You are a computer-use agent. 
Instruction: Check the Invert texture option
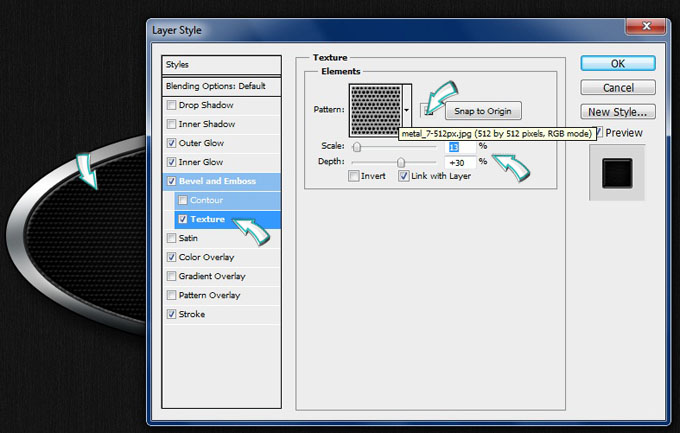(354, 176)
